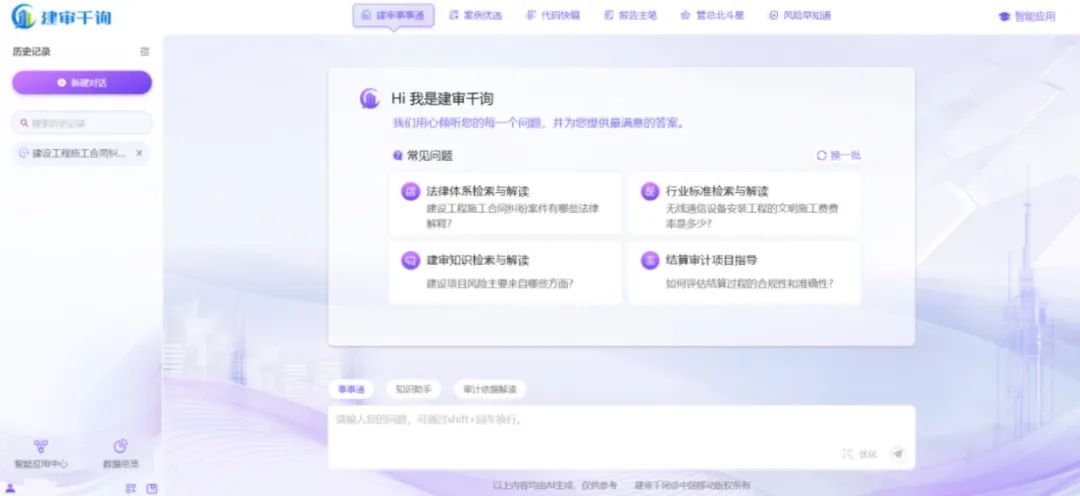This screenshot has width=1080, height=496.
Task: Switch to the 报告主笔 tab
Action: point(631,16)
